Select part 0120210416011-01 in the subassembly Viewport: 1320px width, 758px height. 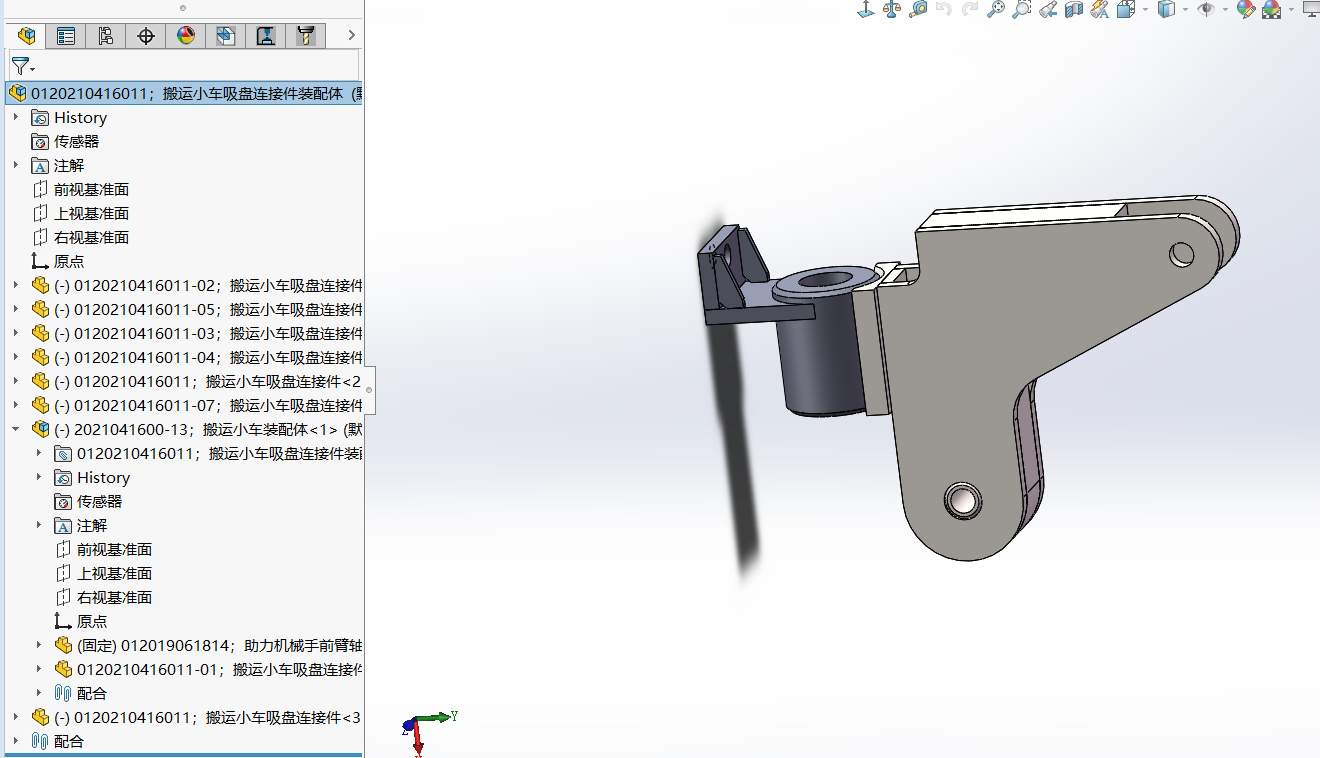coord(209,669)
